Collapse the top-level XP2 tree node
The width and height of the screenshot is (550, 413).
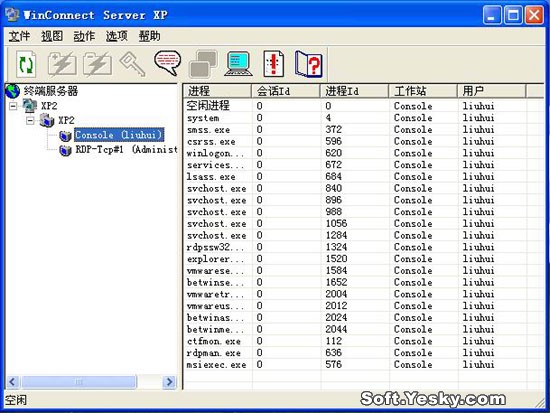(x=13, y=106)
